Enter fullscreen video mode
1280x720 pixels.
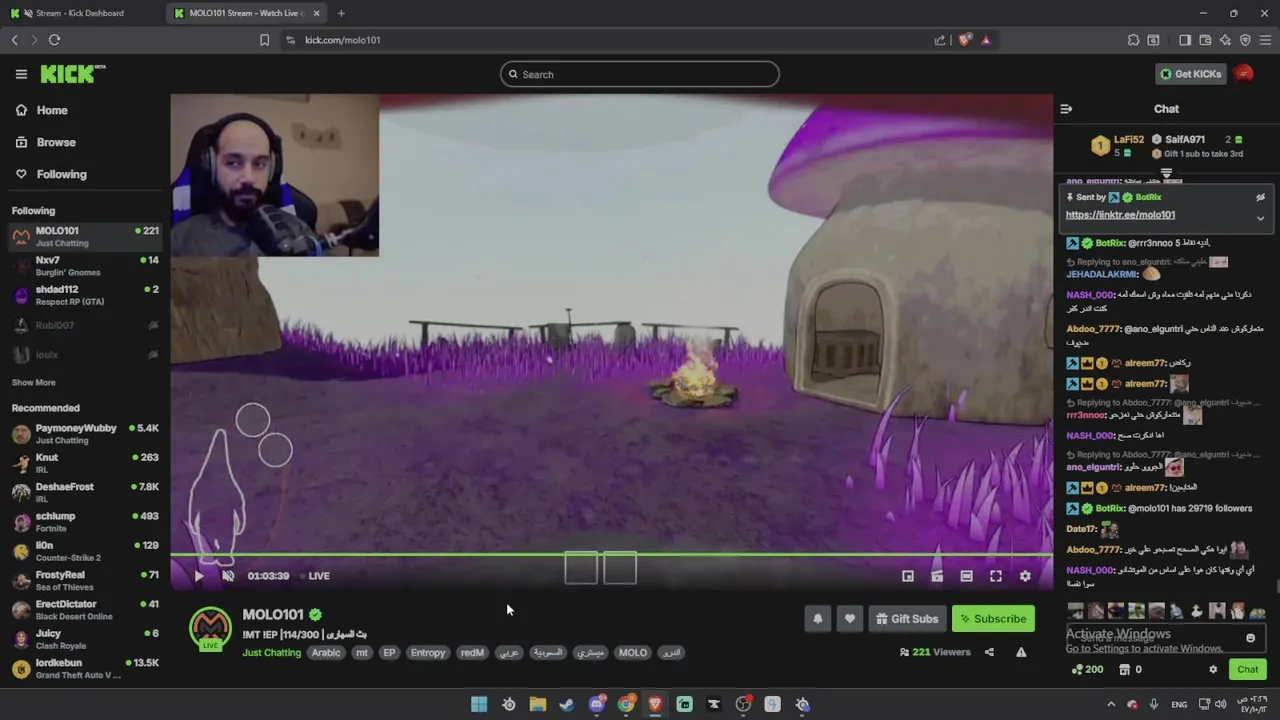click(x=996, y=576)
